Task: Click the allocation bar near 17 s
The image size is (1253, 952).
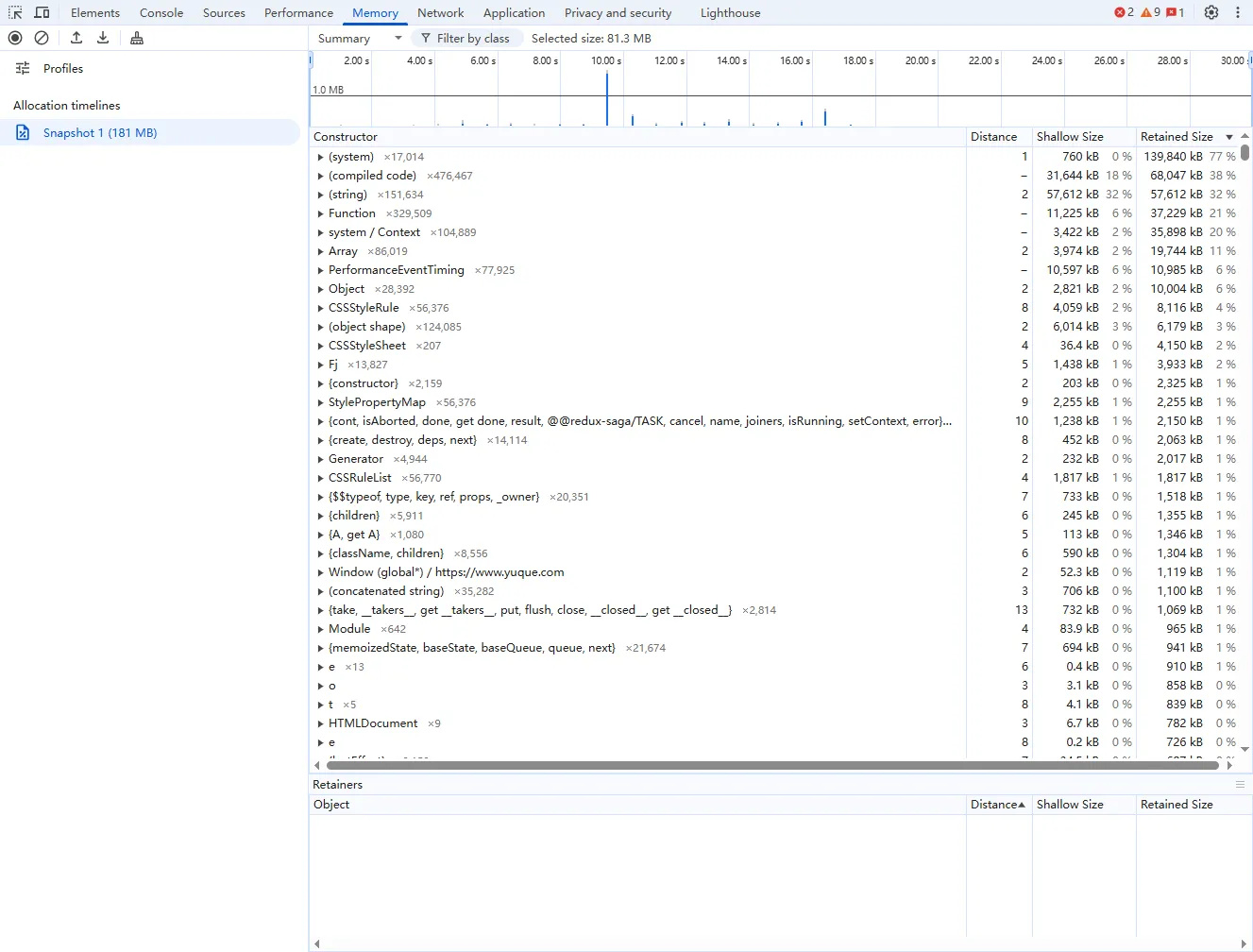Action: [x=824, y=118]
